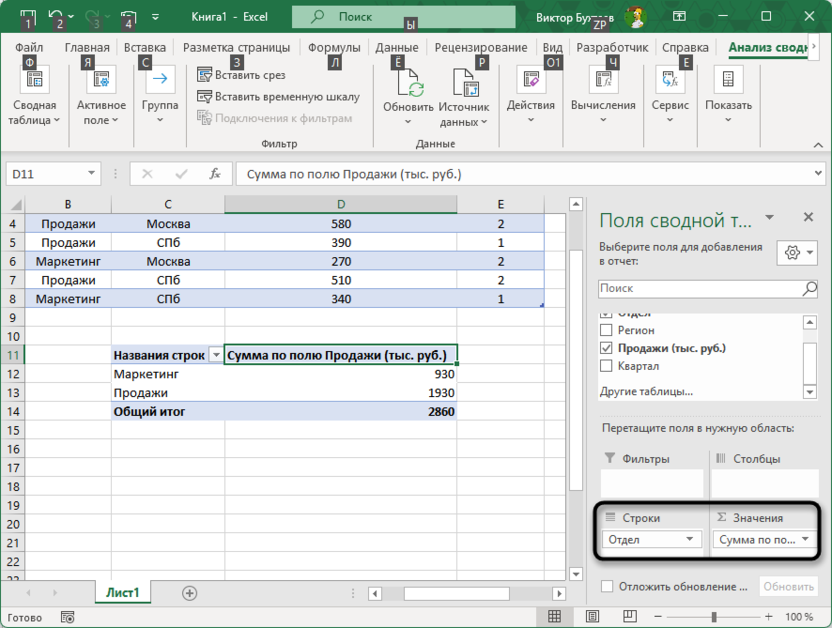Click the insert function fx icon
This screenshot has height=628, width=832.
214,174
